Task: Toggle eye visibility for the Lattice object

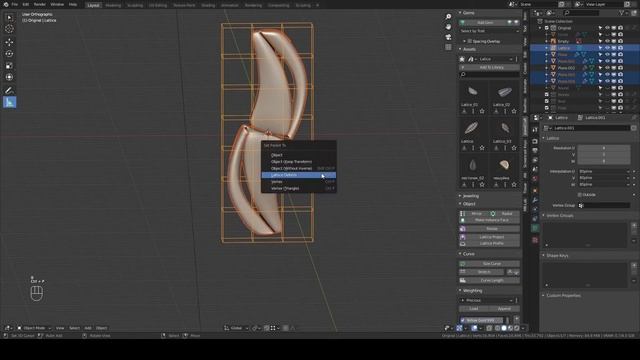Action: point(607,48)
